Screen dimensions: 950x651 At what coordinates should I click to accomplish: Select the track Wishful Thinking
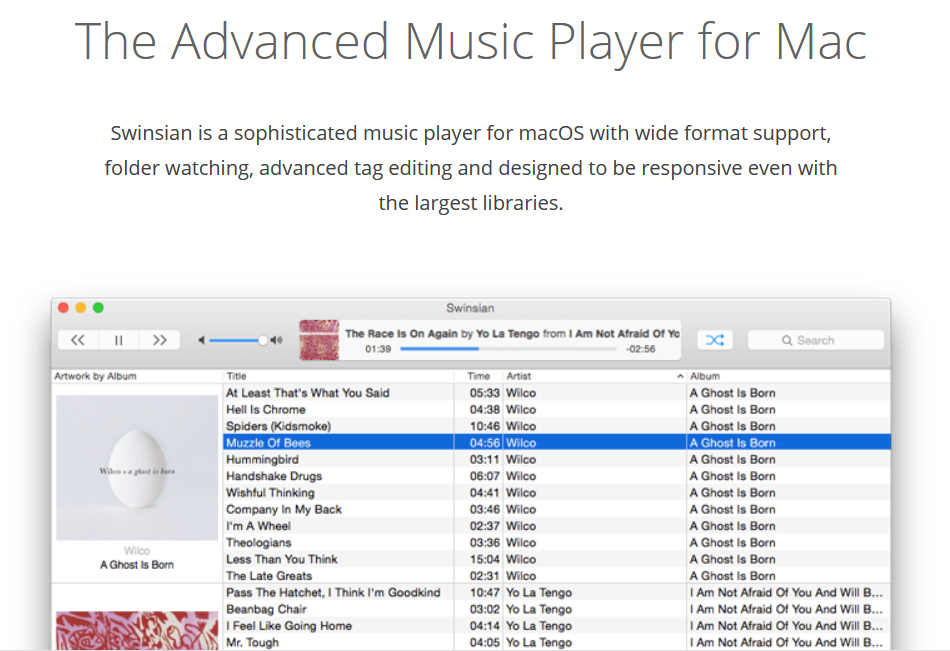[556, 493]
